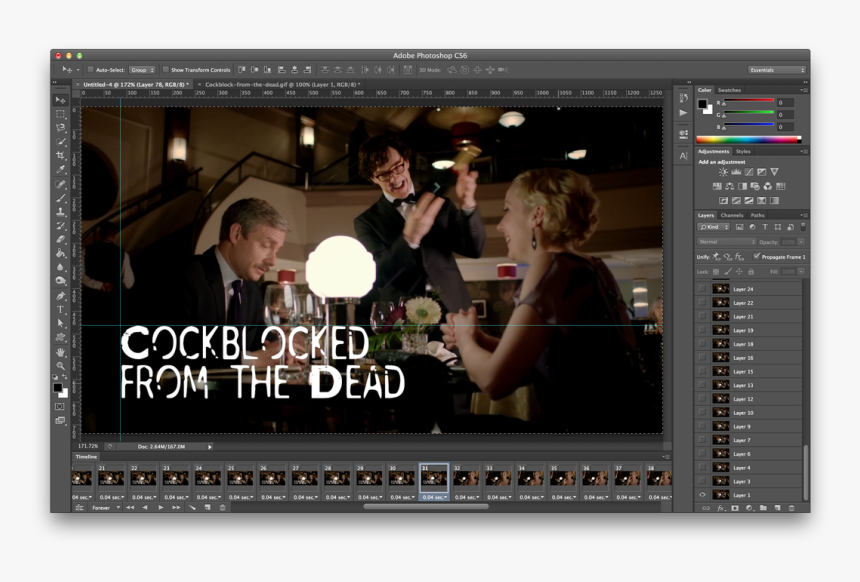Switch to the Channels tab
The height and width of the screenshot is (582, 860).
(x=732, y=215)
